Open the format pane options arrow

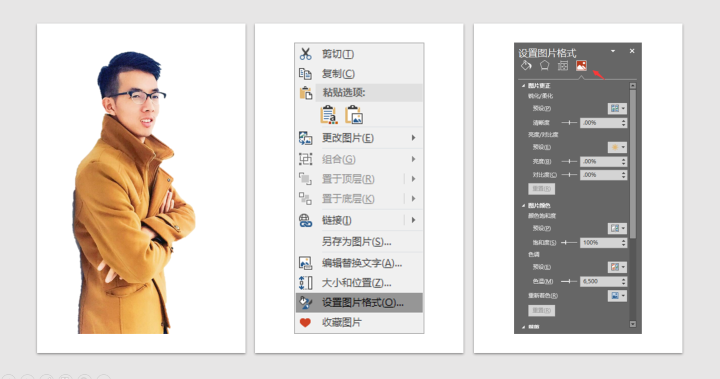click(613, 51)
